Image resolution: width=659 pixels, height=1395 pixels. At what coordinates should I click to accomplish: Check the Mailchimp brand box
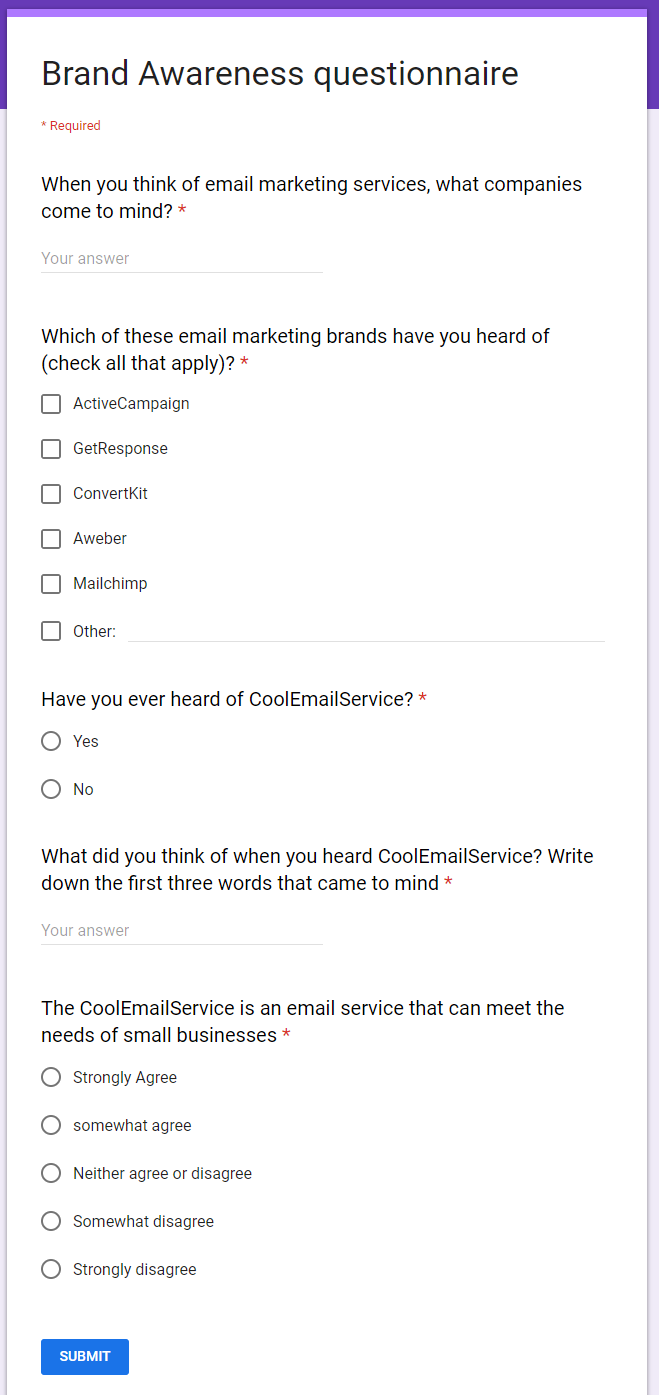51,584
